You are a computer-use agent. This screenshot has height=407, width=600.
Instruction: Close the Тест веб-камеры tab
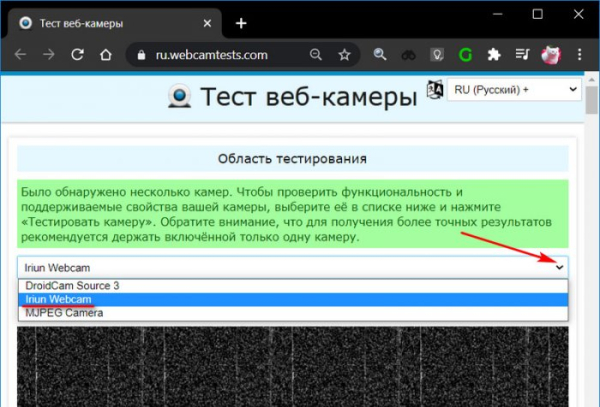pyautogui.click(x=209, y=22)
